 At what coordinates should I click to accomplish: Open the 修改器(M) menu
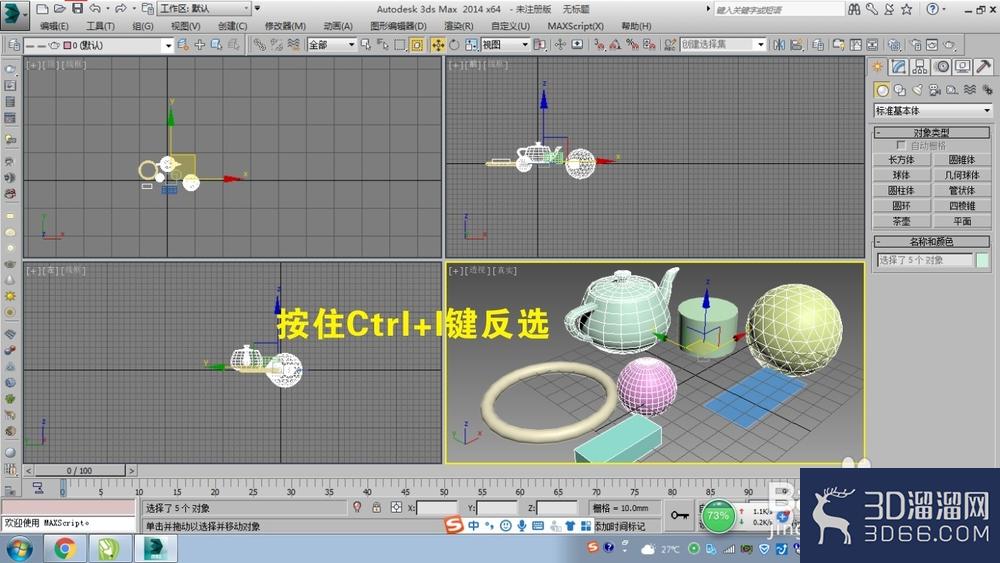285,26
